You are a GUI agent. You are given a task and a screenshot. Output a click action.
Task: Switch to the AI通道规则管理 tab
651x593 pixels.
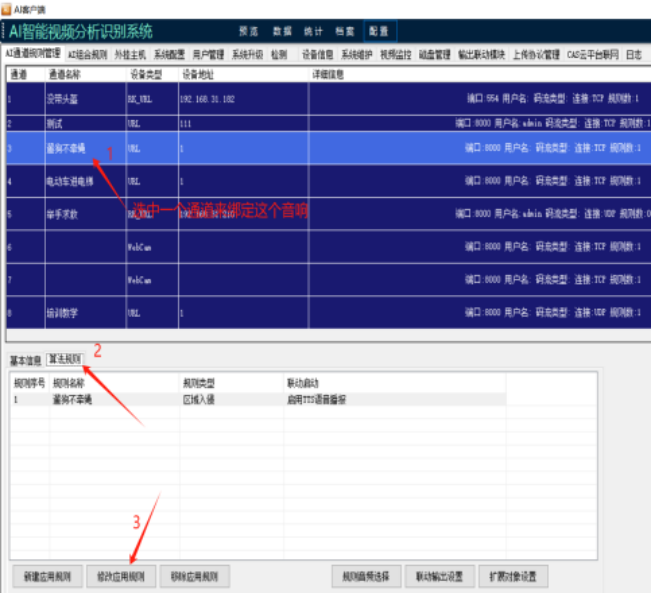tap(33, 53)
